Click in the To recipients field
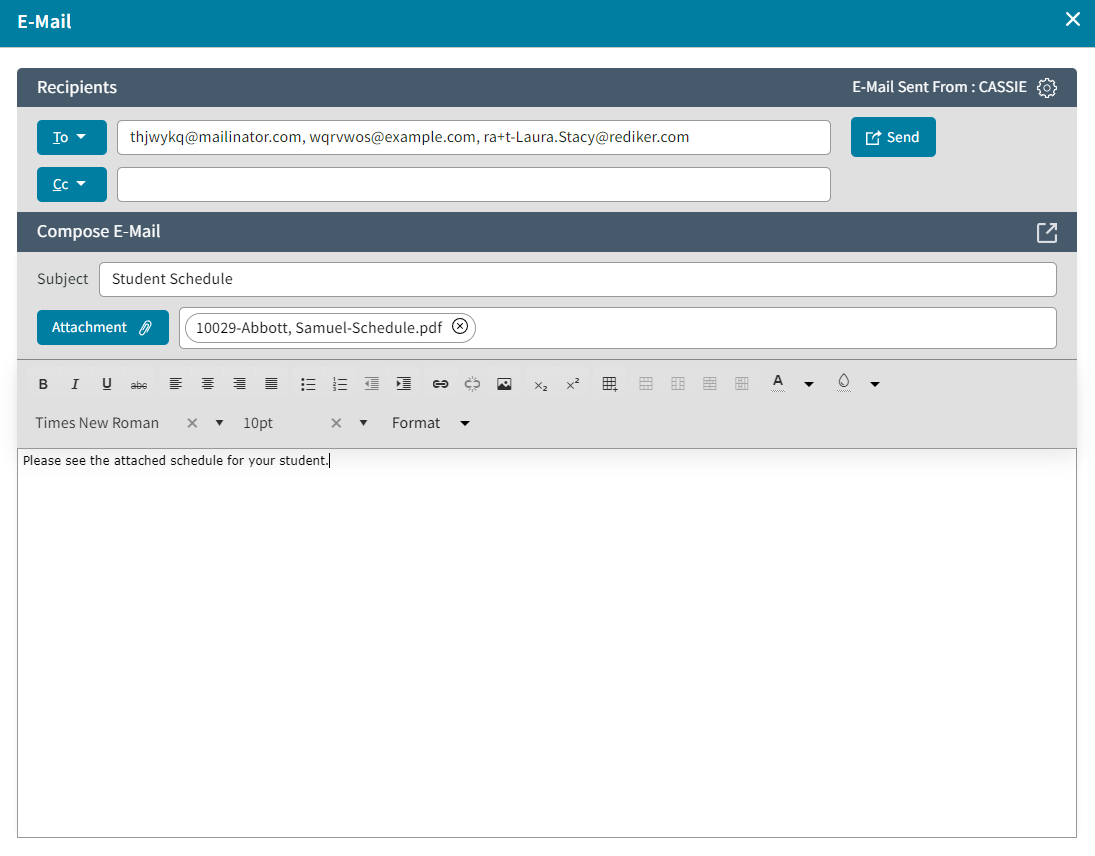The width and height of the screenshot is (1095, 856). click(473, 138)
